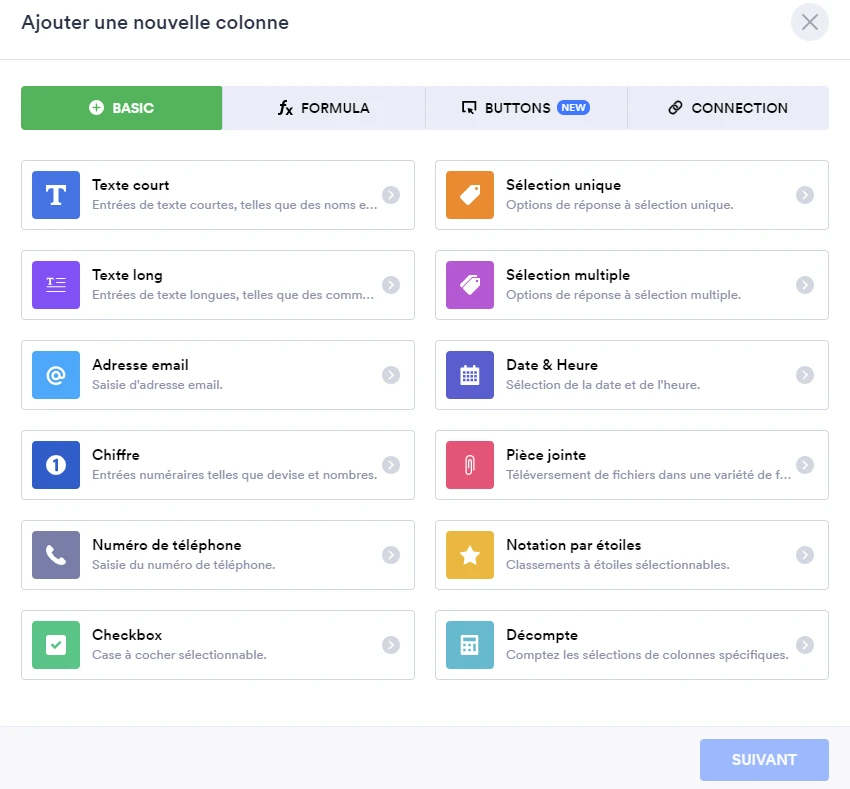This screenshot has height=789, width=850.
Task: Switch to the Formula tab
Action: tap(324, 108)
